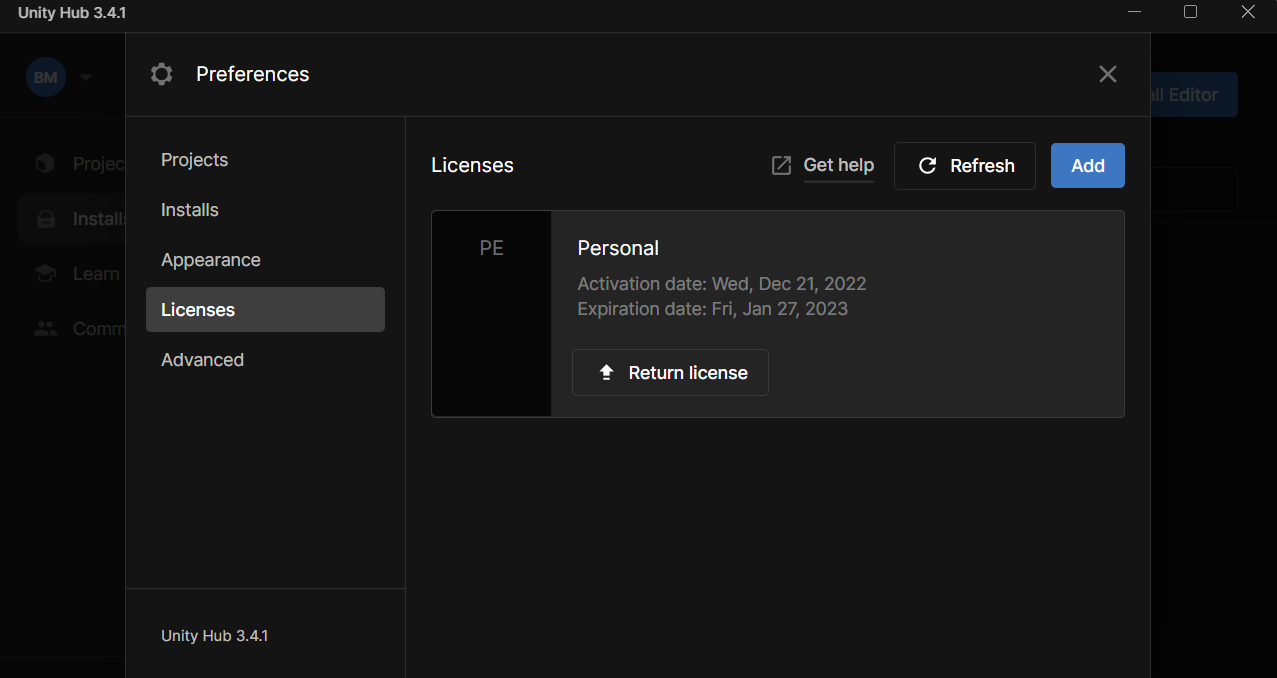Viewport: 1277px width, 678px height.
Task: Open the Installs preferences section
Action: (265, 210)
